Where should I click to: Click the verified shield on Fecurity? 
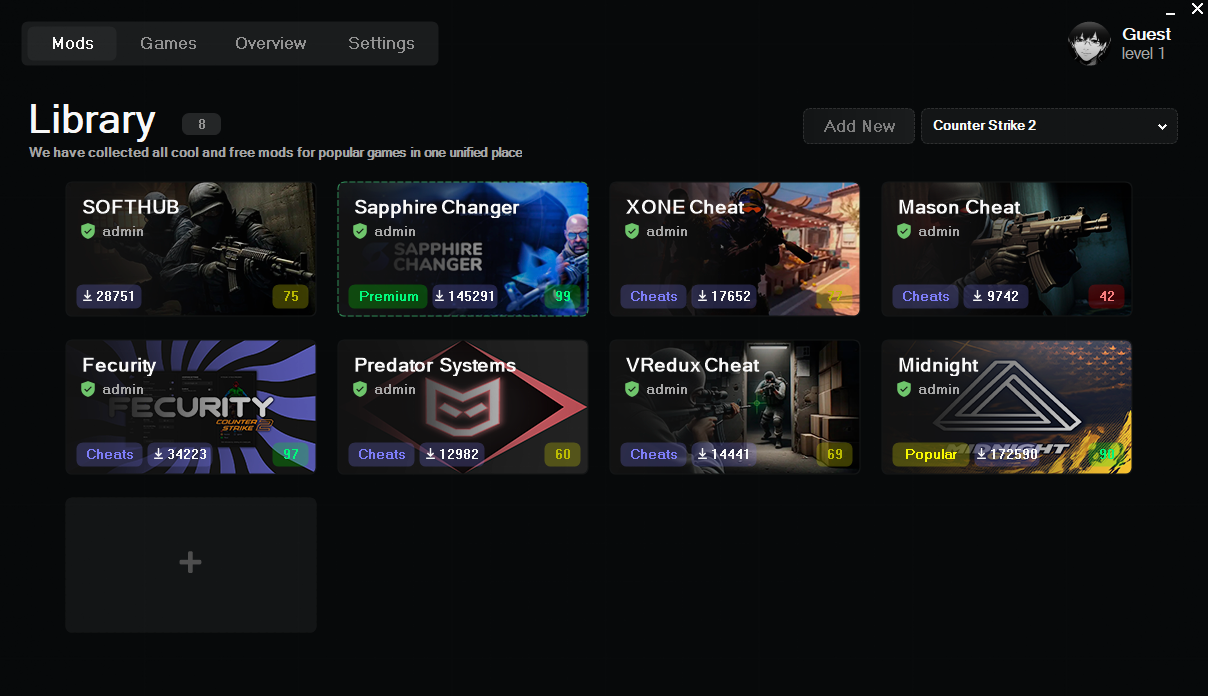(x=88, y=389)
